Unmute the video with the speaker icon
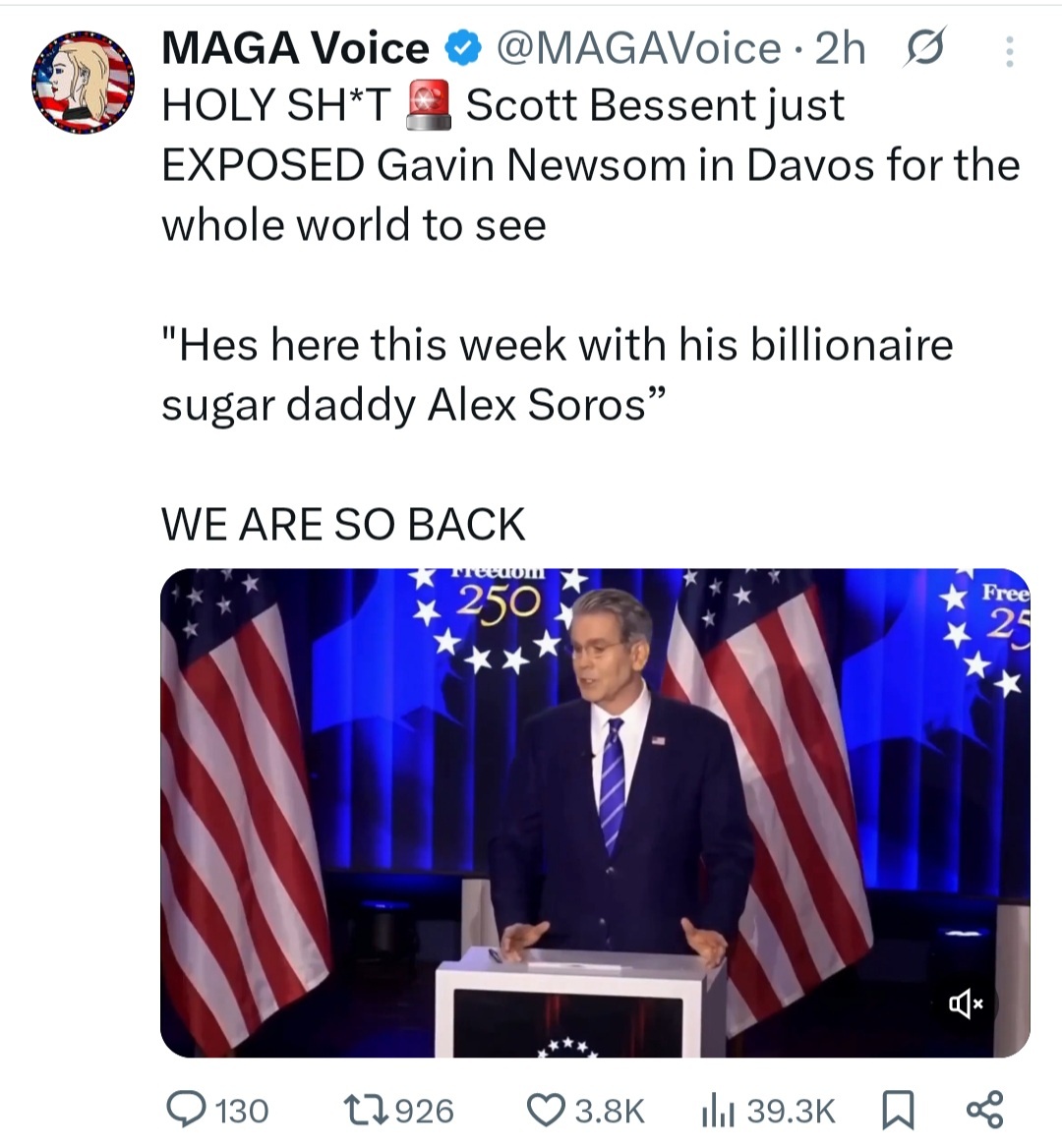1062x1148 pixels. tap(966, 1004)
